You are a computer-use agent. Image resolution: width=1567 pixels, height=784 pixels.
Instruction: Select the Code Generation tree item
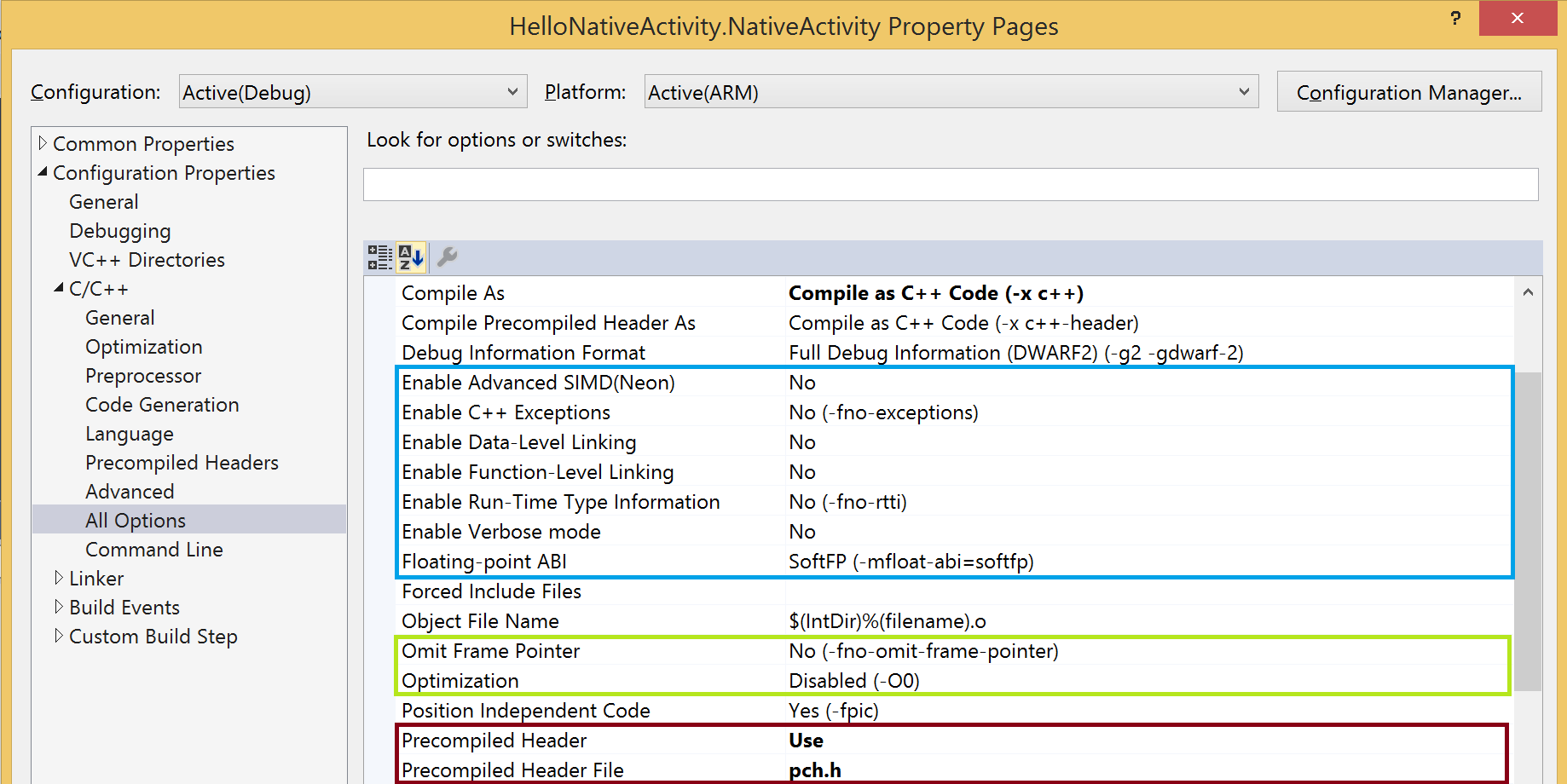(x=162, y=405)
